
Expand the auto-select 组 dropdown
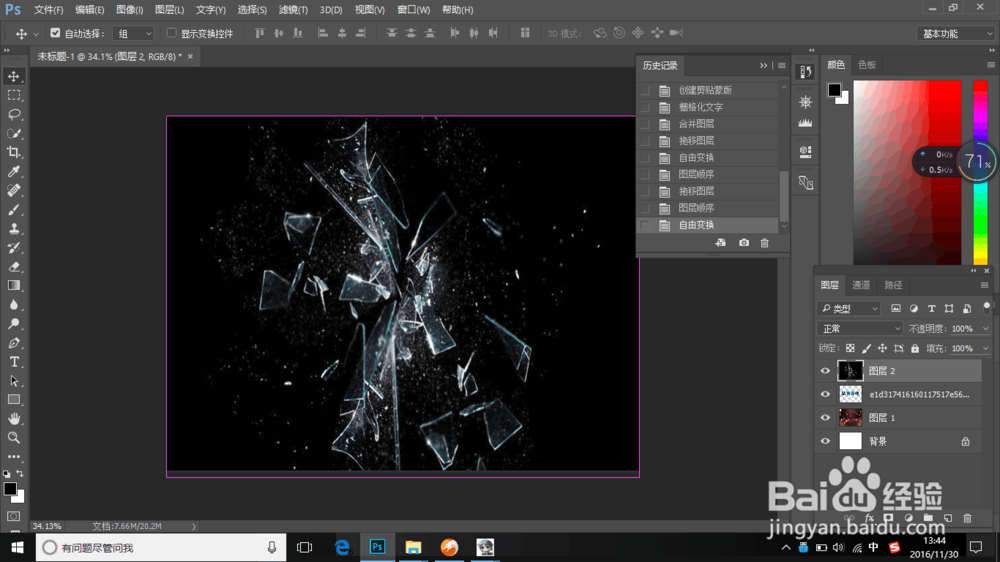click(x=134, y=33)
